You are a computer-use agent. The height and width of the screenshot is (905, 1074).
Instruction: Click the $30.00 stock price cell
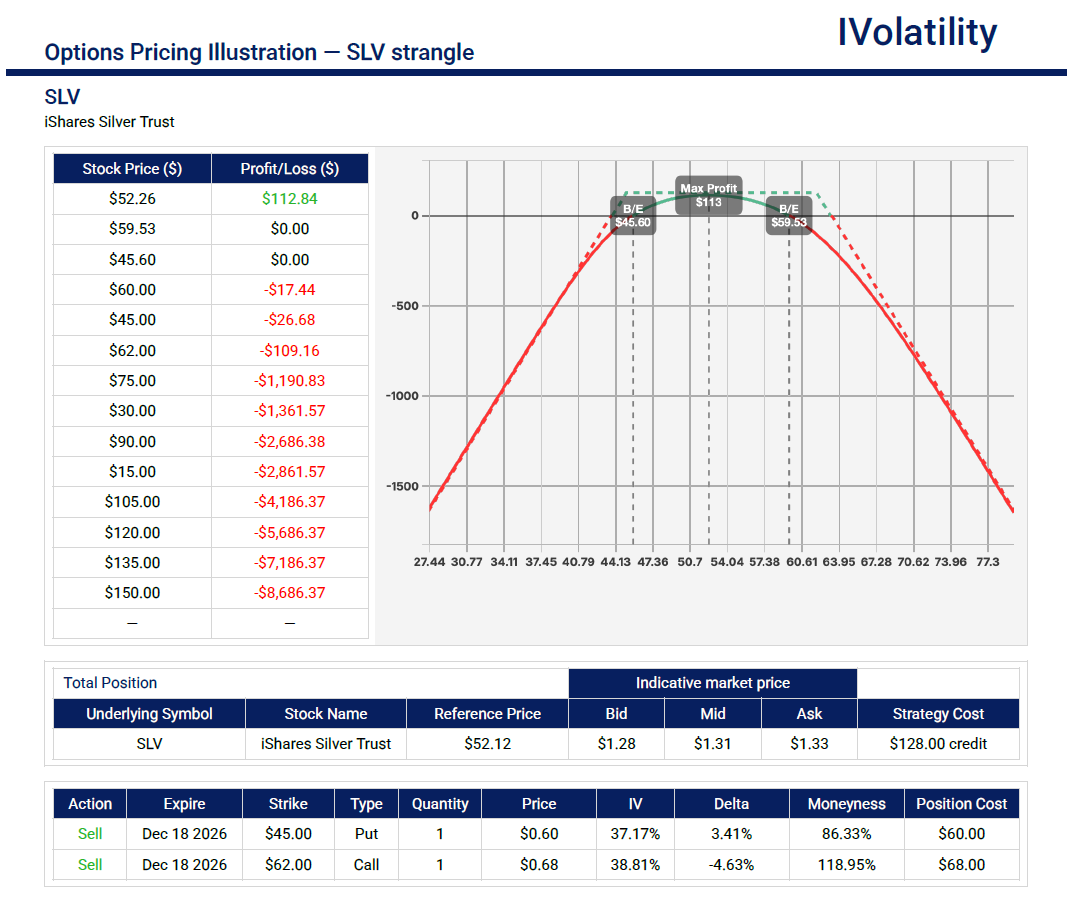[x=132, y=411]
